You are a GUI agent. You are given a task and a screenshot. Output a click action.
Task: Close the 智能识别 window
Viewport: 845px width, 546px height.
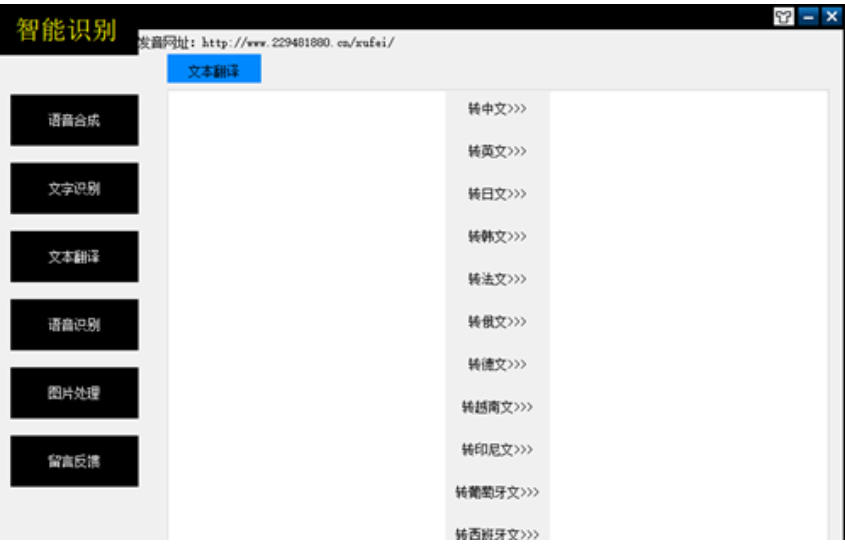point(831,17)
